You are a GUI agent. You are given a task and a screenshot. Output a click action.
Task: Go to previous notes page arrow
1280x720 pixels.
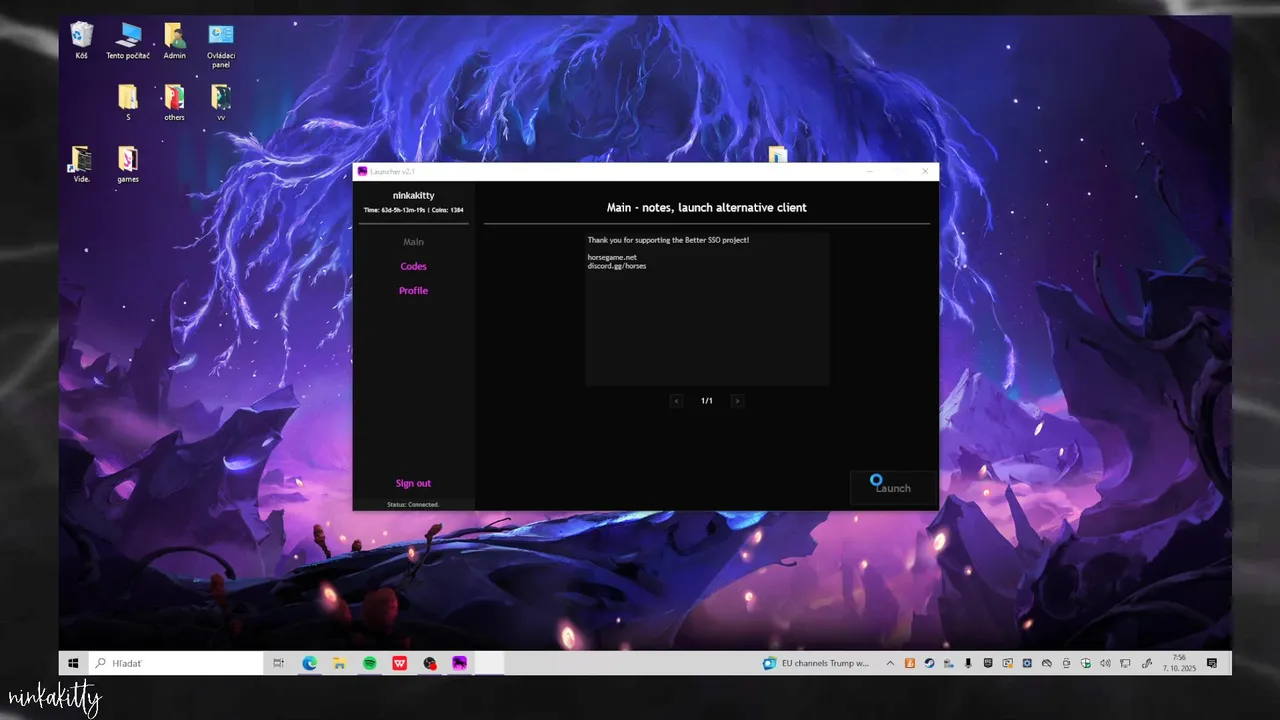[676, 401]
